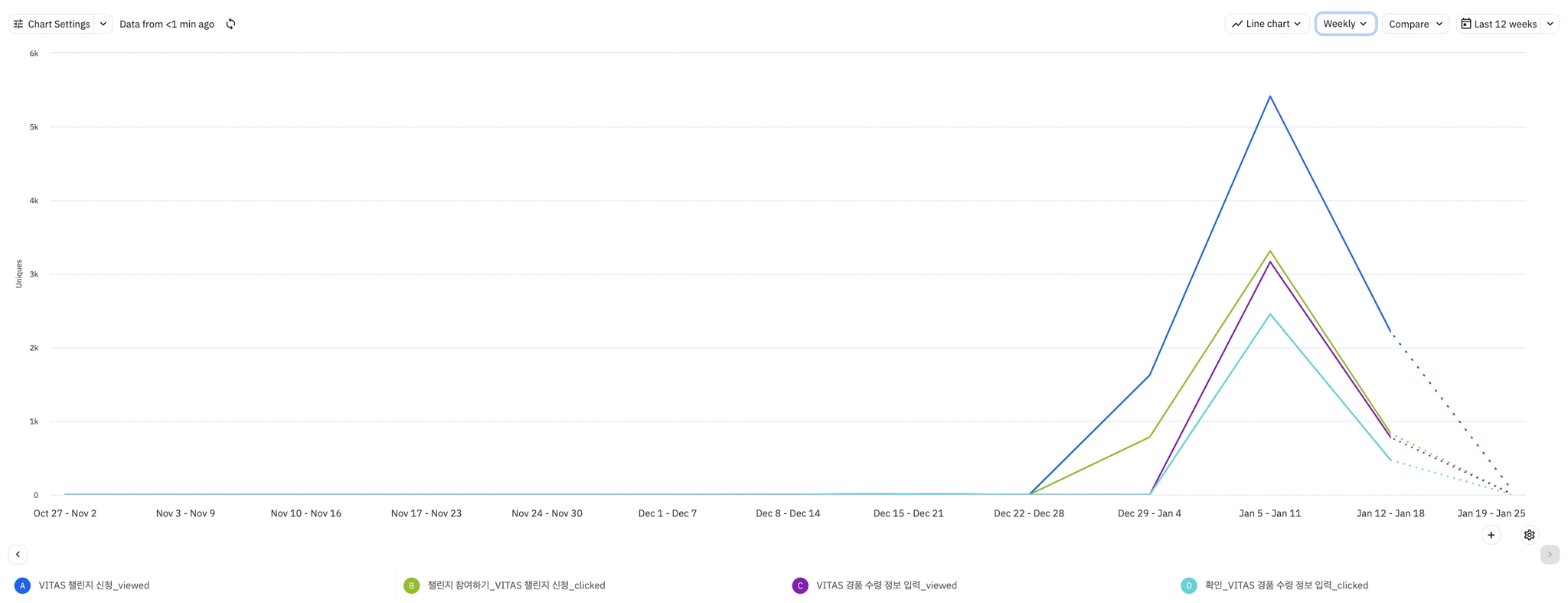
Task: Open the Weekly interval dropdown
Action: pyautogui.click(x=1345, y=24)
